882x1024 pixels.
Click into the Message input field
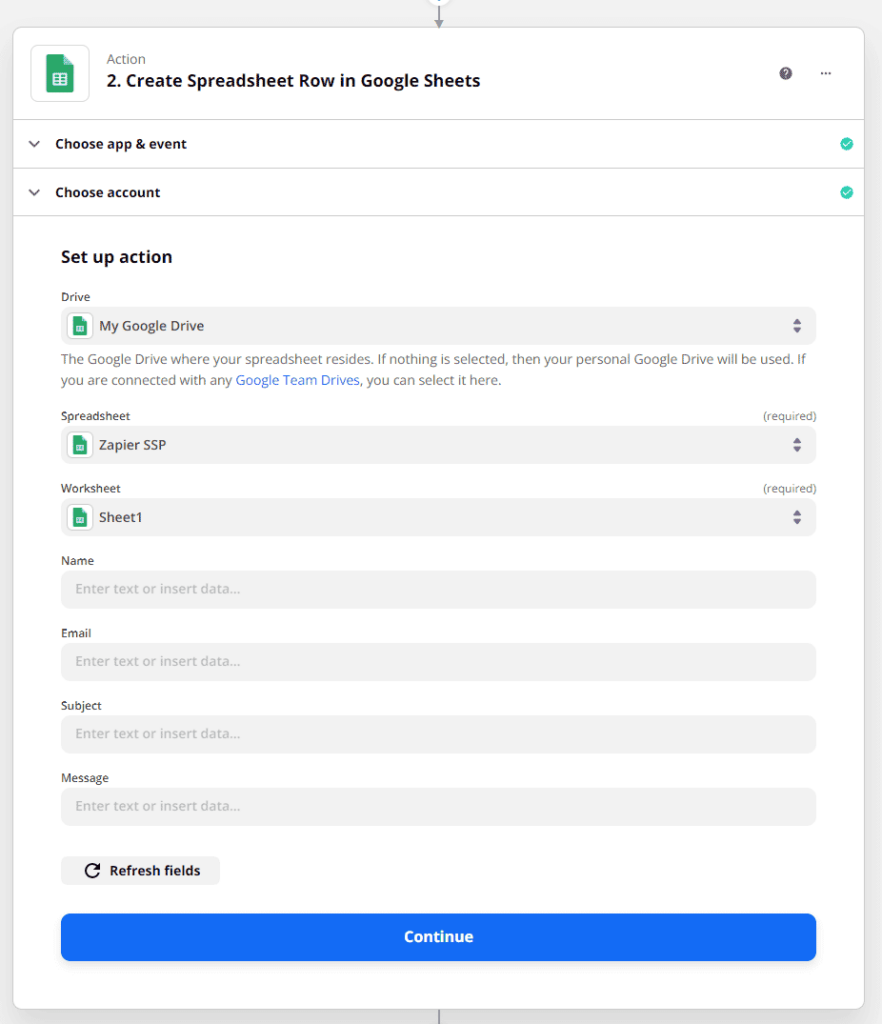tap(438, 807)
